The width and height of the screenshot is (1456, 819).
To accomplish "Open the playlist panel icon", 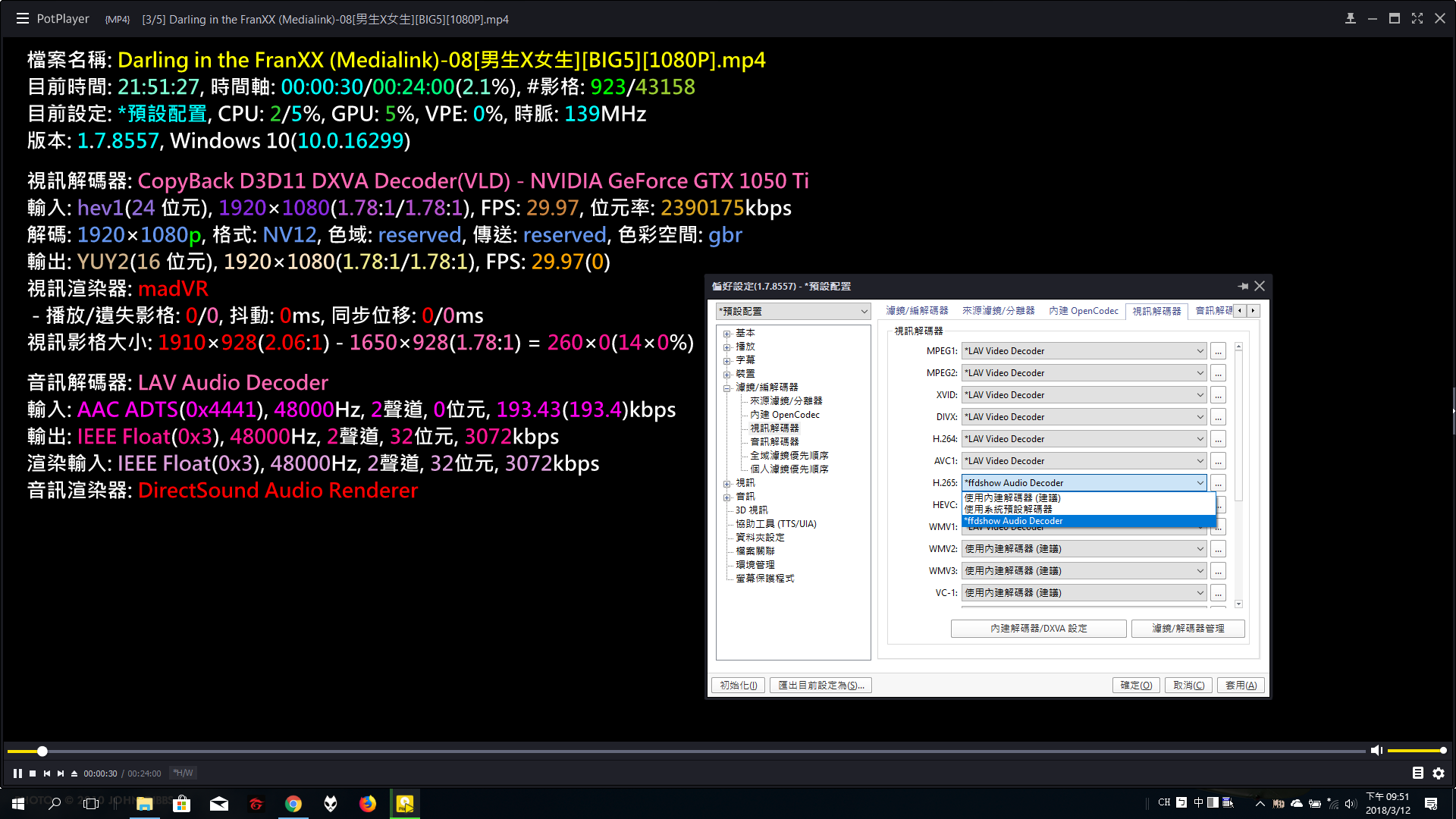I will point(1418,773).
